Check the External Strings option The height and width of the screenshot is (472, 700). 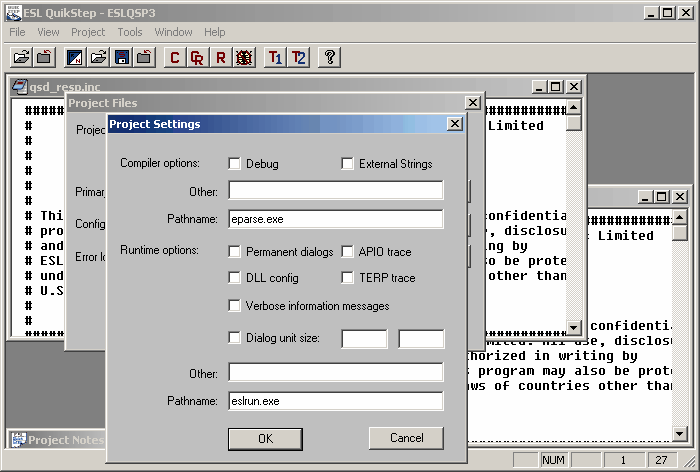tap(348, 164)
